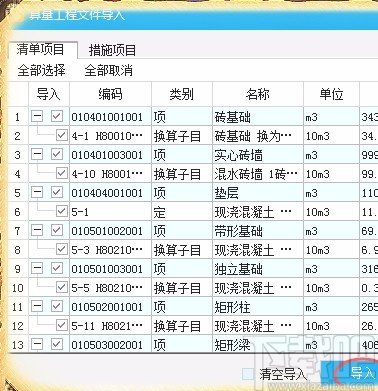Select the name cell 垫层
The image size is (378, 391).
tap(258, 193)
